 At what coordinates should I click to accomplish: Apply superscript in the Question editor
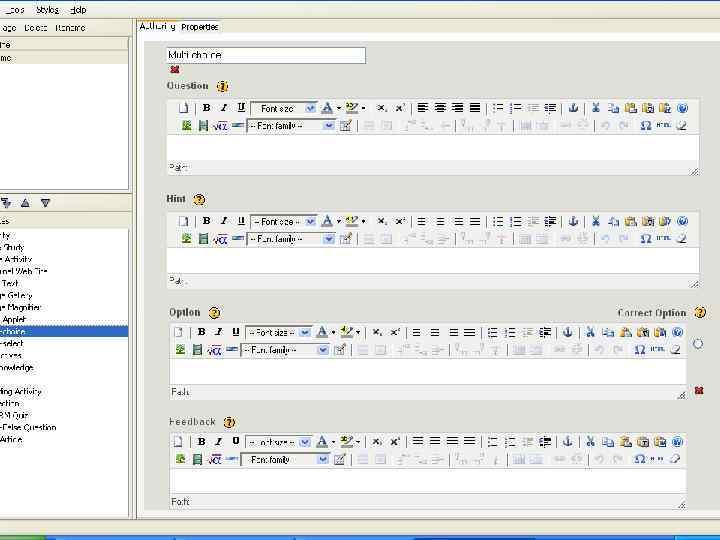point(400,108)
